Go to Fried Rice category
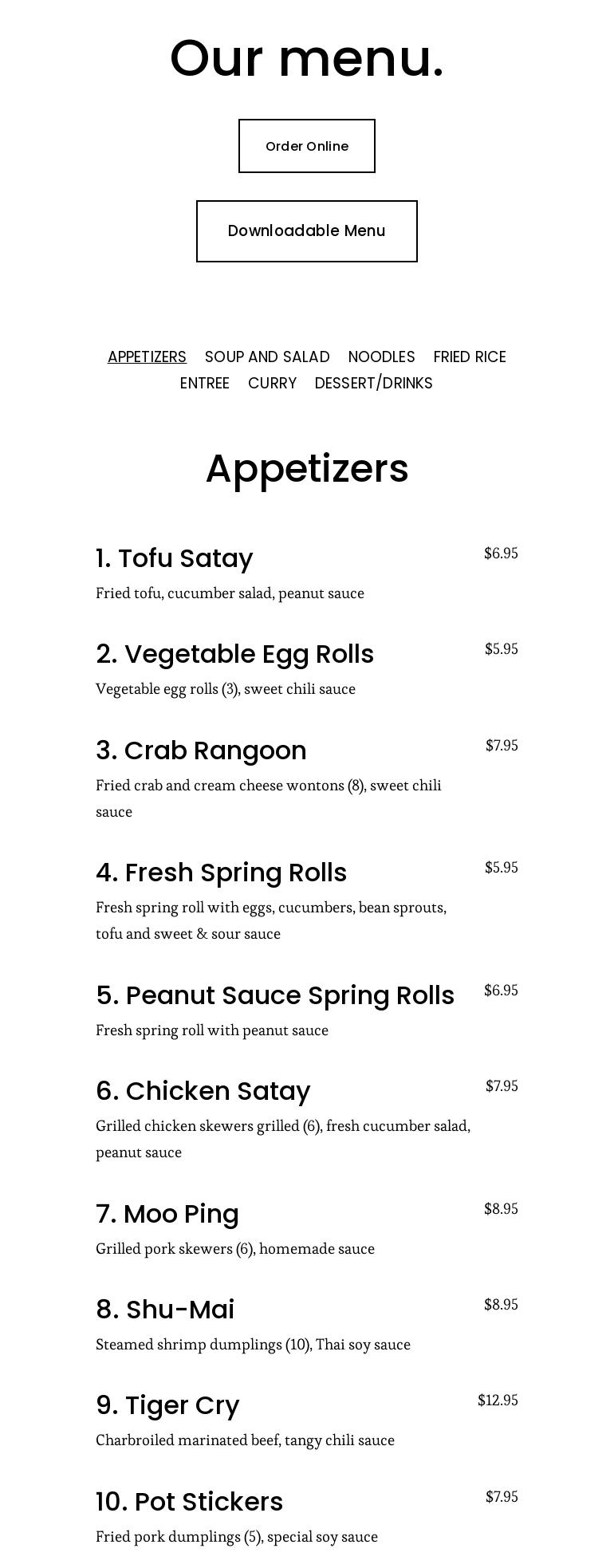 coord(470,357)
